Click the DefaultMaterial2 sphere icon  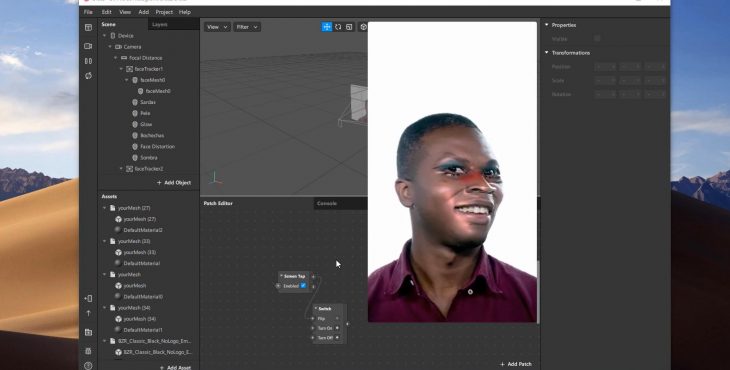pyautogui.click(x=118, y=230)
